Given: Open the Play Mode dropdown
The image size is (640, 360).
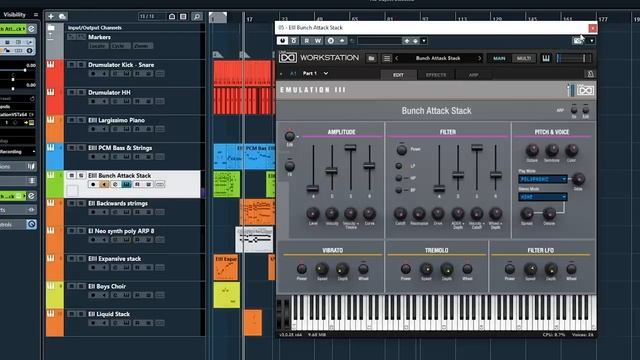Looking at the screenshot, I should pos(543,179).
